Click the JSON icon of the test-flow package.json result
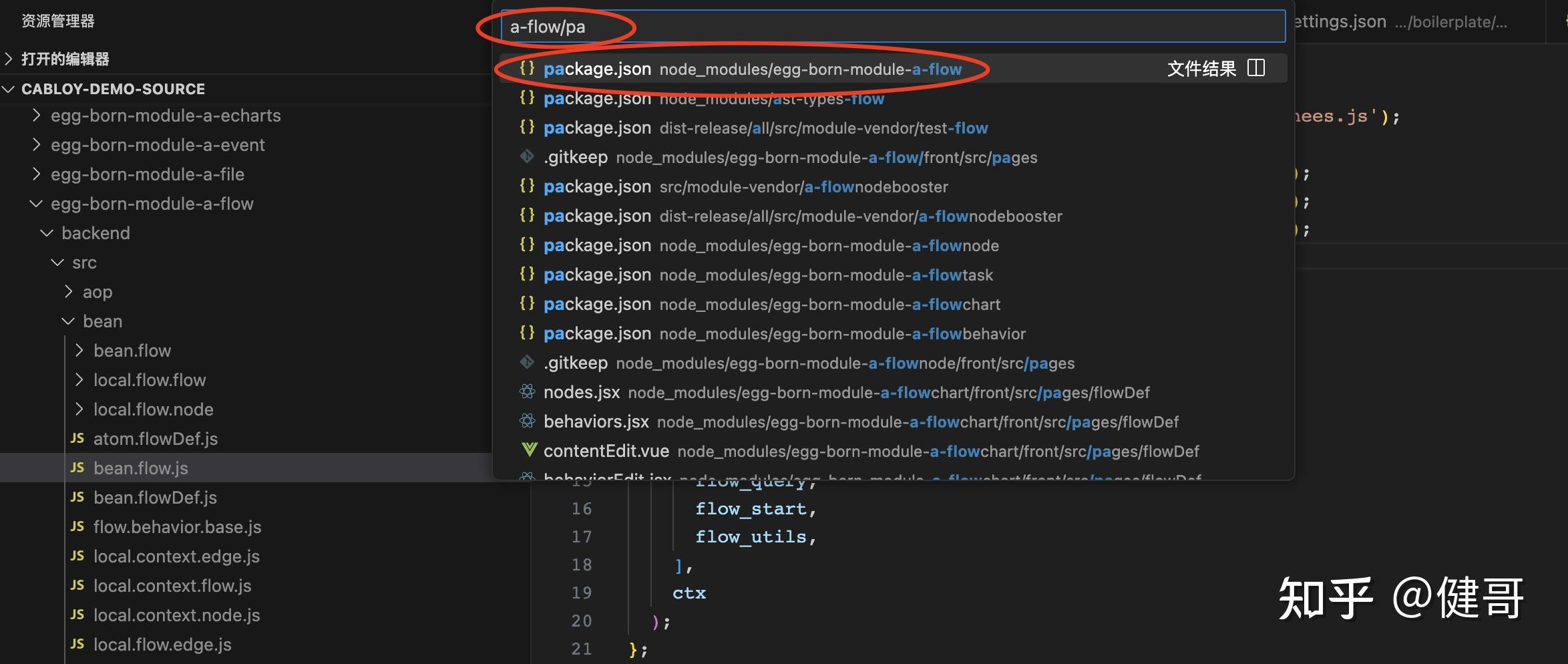Image resolution: width=1568 pixels, height=664 pixels. point(527,128)
